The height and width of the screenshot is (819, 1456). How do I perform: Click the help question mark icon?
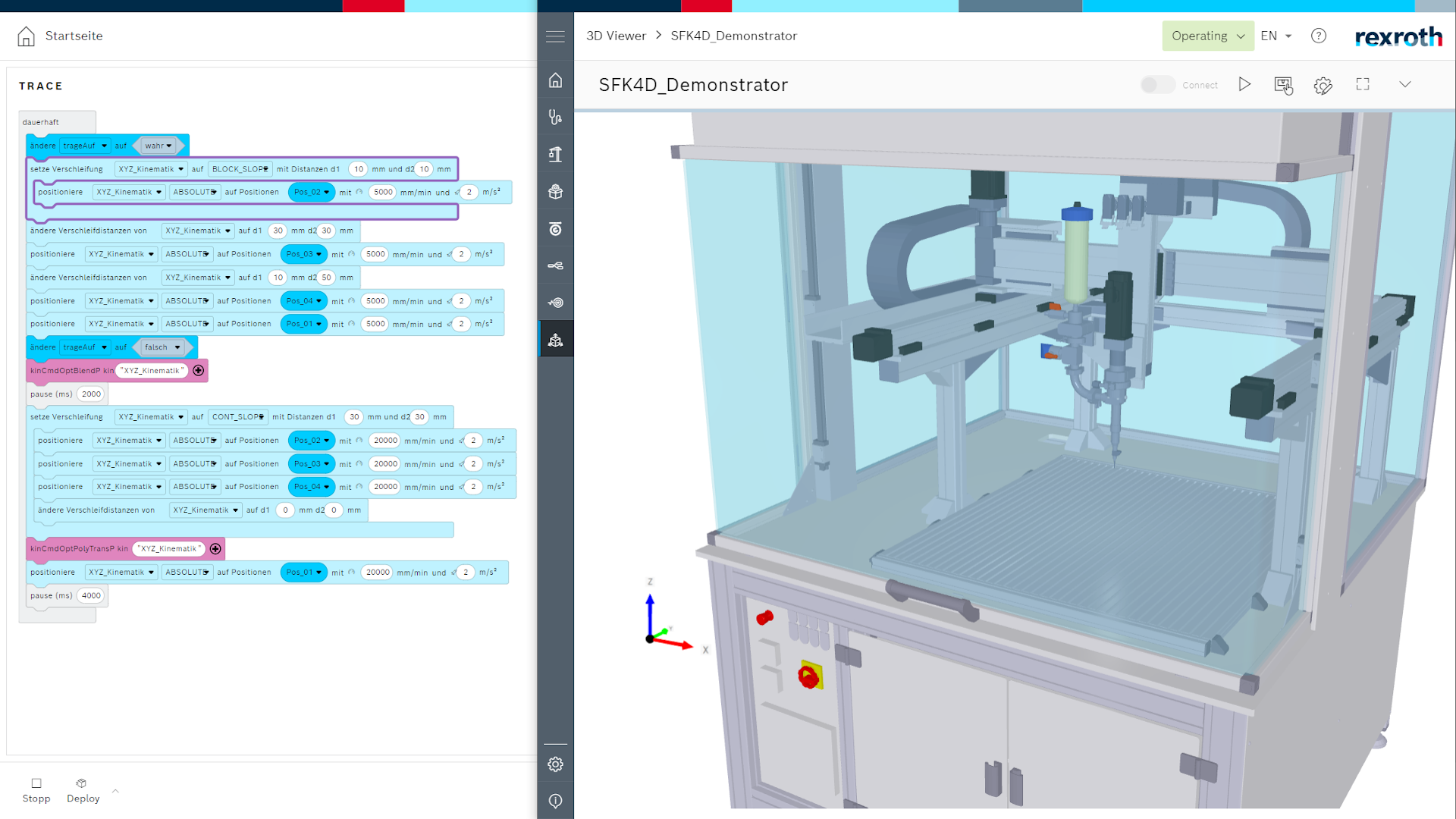pyautogui.click(x=1319, y=36)
